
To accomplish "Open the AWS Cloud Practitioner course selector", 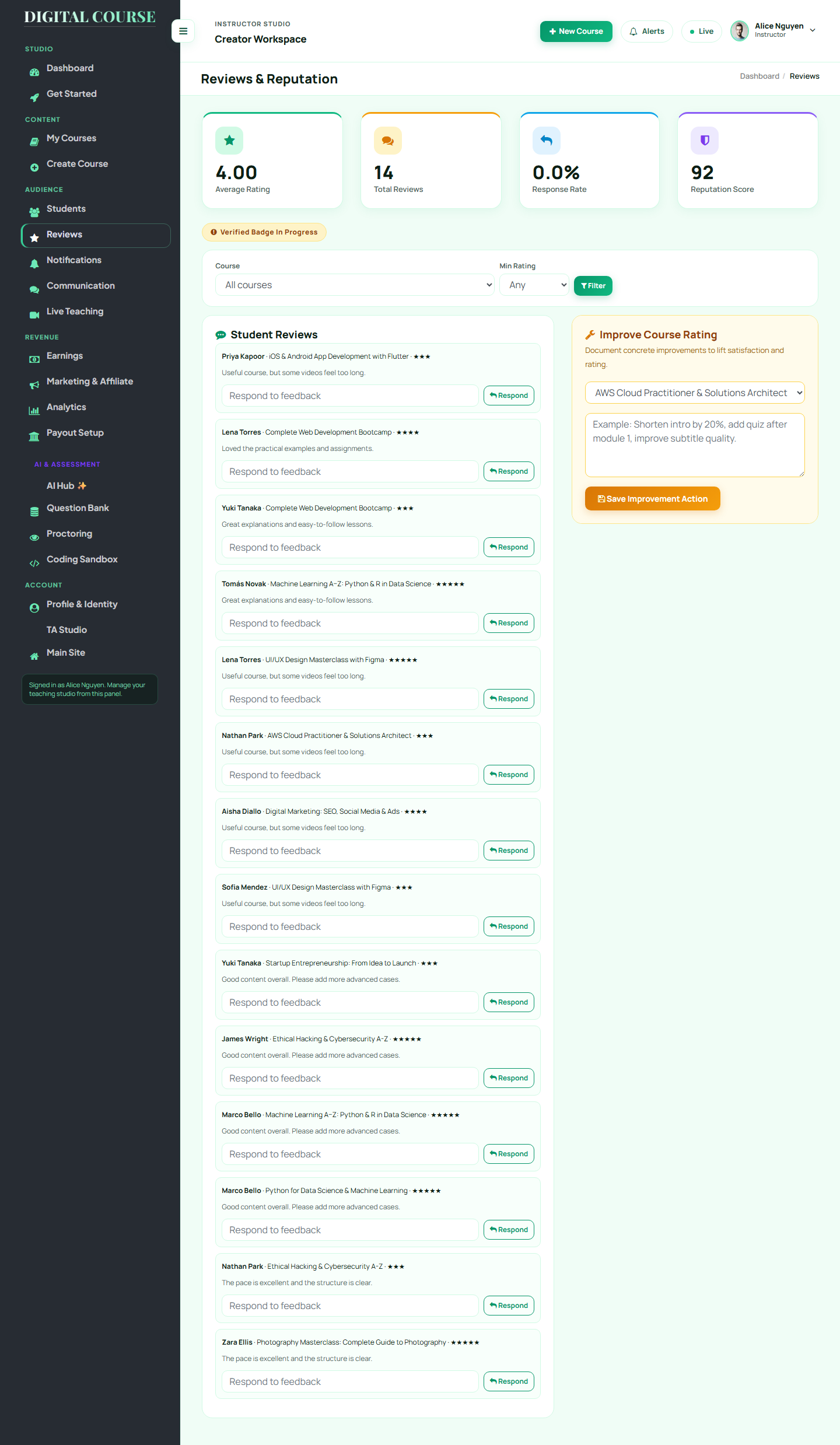I will 695,393.
